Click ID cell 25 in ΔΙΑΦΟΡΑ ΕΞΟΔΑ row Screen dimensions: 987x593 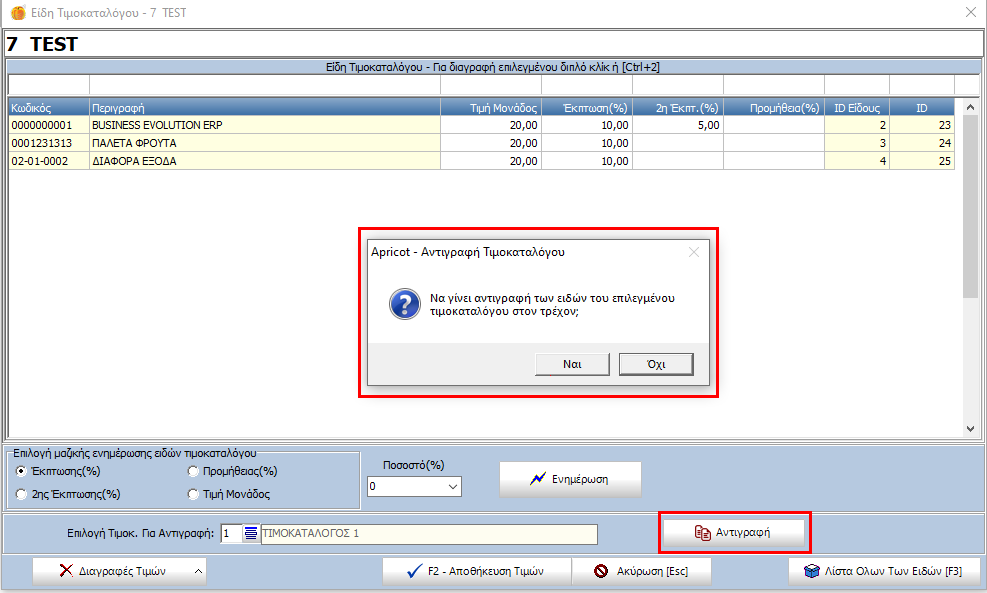[922, 161]
